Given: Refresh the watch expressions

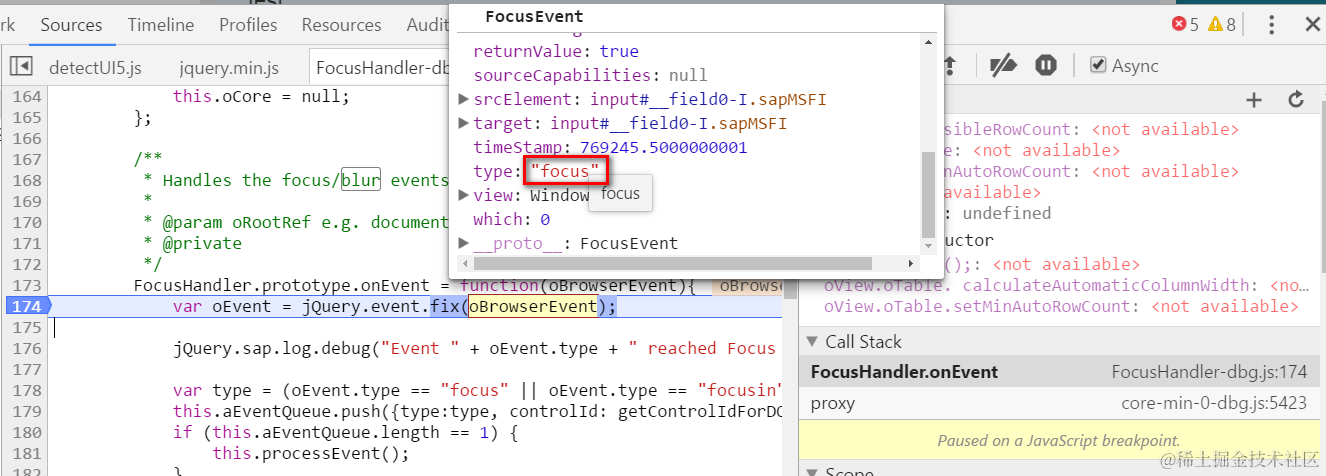Looking at the screenshot, I should tap(1296, 99).
